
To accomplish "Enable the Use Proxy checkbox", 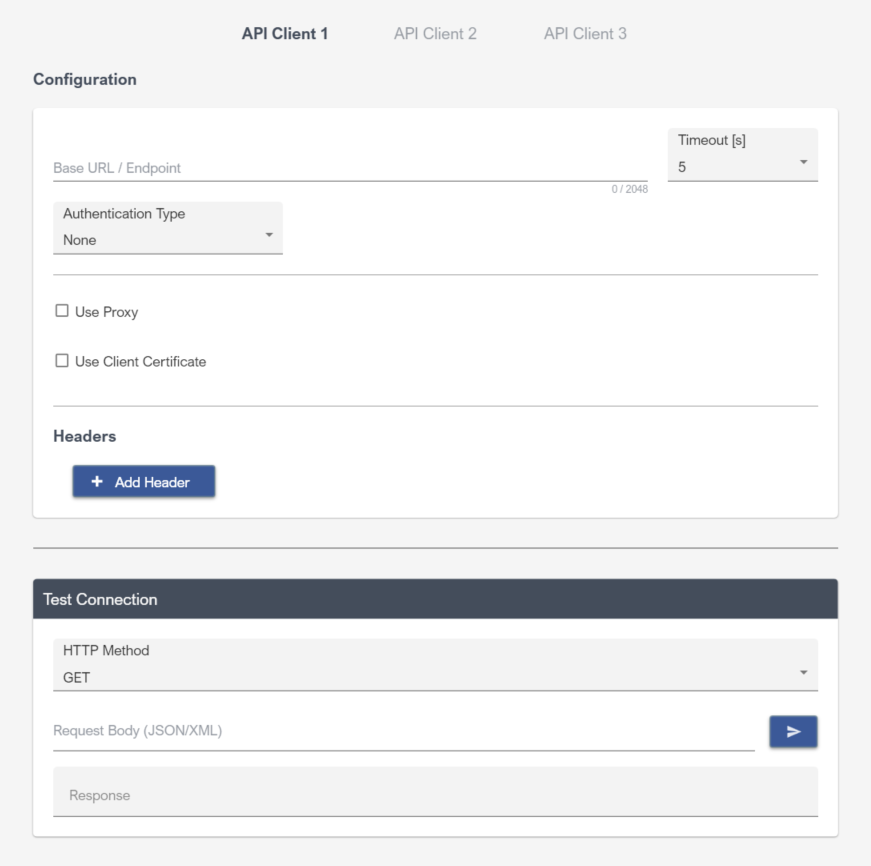I will tap(62, 312).
